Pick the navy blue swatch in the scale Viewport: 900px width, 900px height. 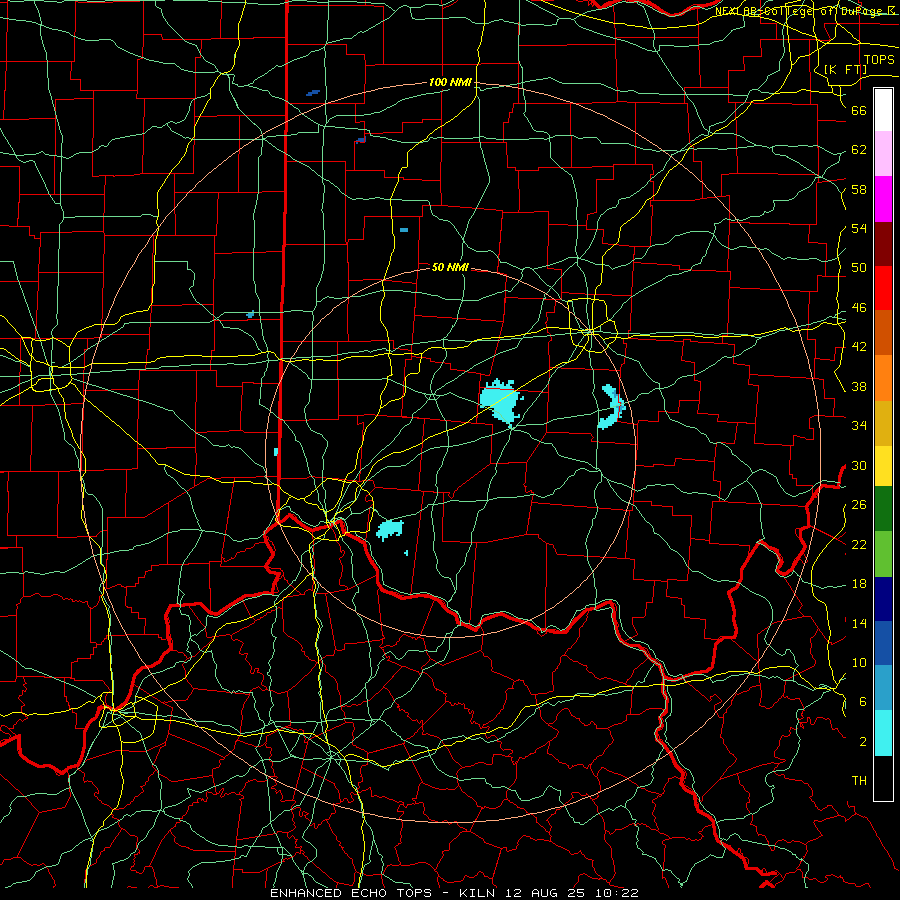coord(883,599)
